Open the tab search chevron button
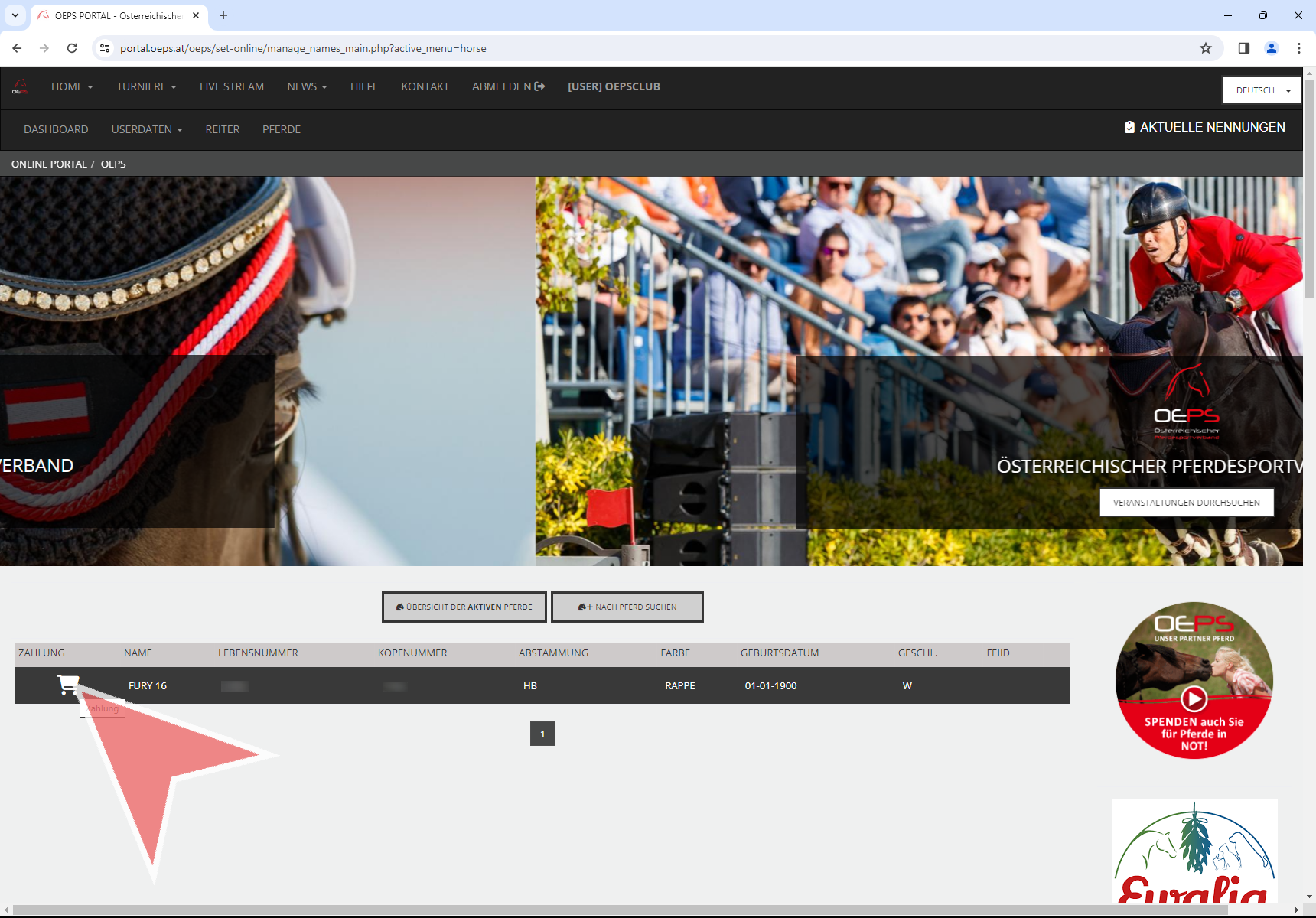 (x=15, y=15)
